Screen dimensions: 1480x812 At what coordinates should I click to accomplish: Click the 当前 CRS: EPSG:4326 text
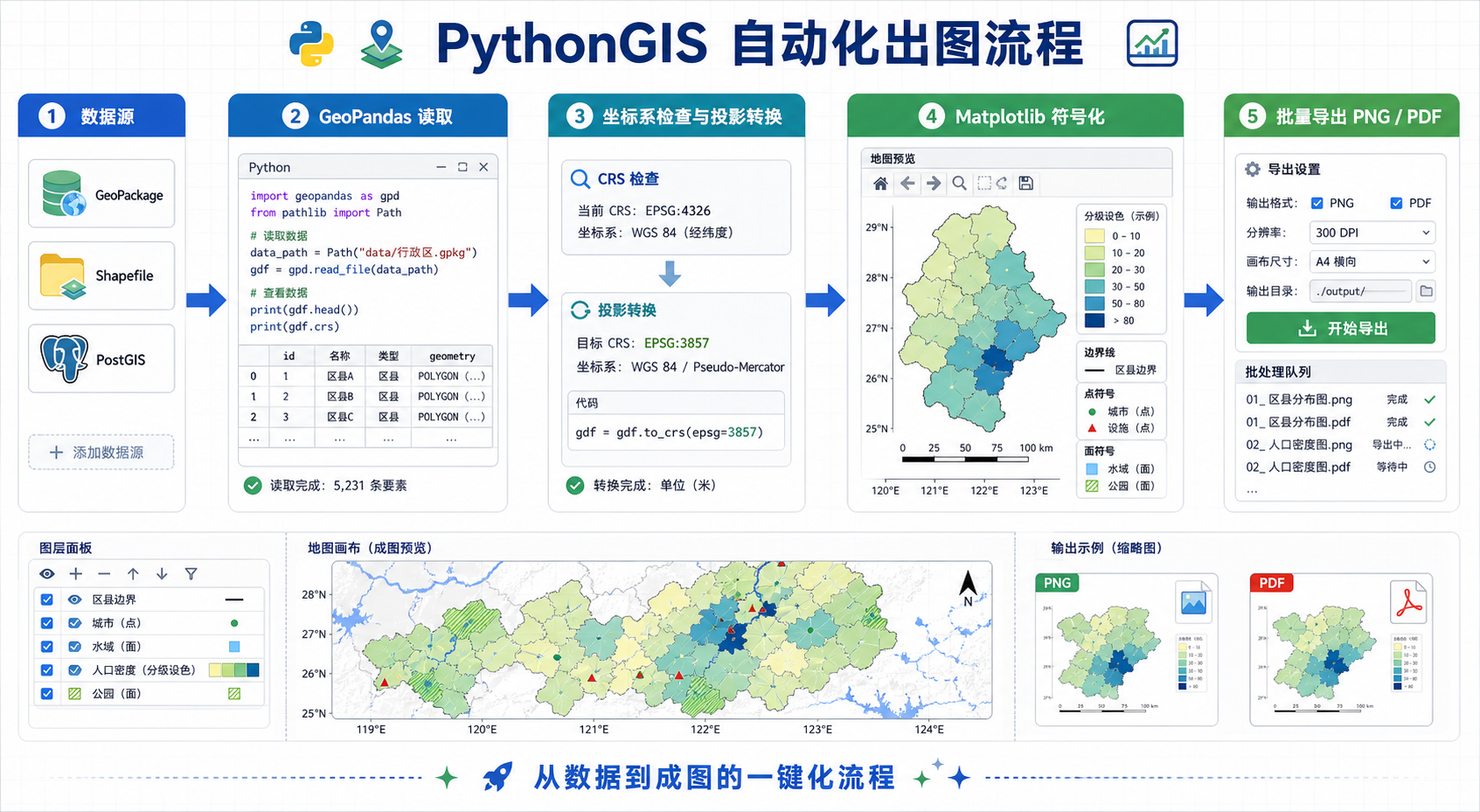643,211
